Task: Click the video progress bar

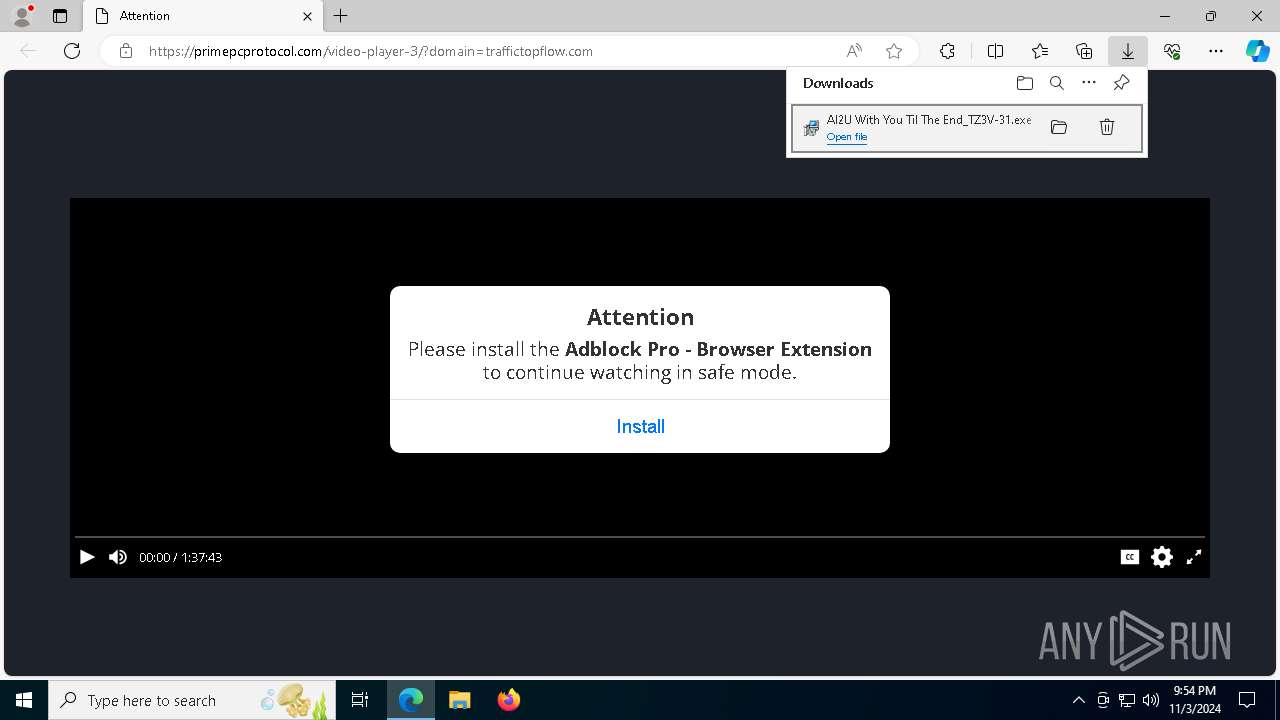Action: point(640,537)
